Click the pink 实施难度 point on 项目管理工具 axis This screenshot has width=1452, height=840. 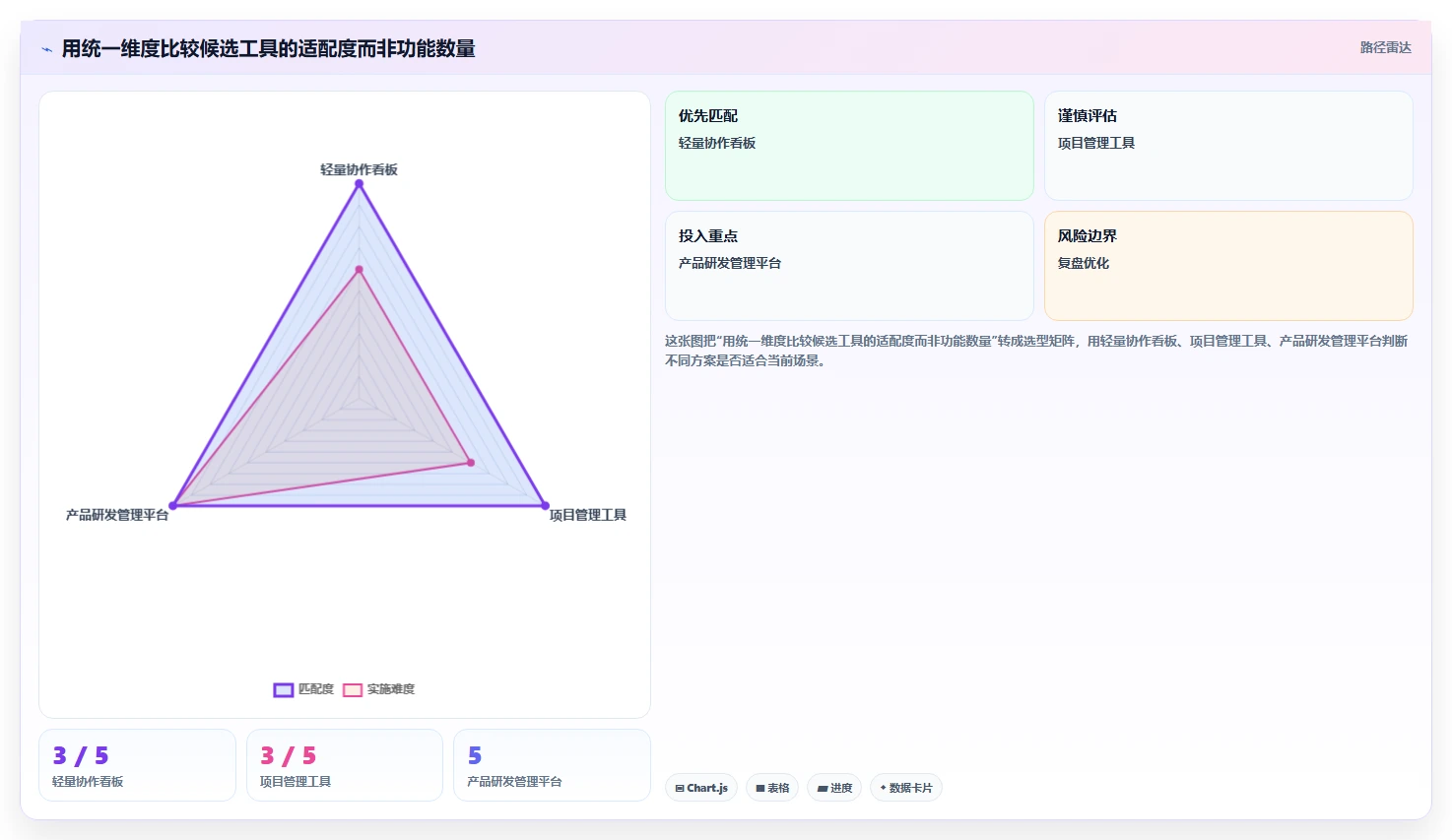click(471, 463)
